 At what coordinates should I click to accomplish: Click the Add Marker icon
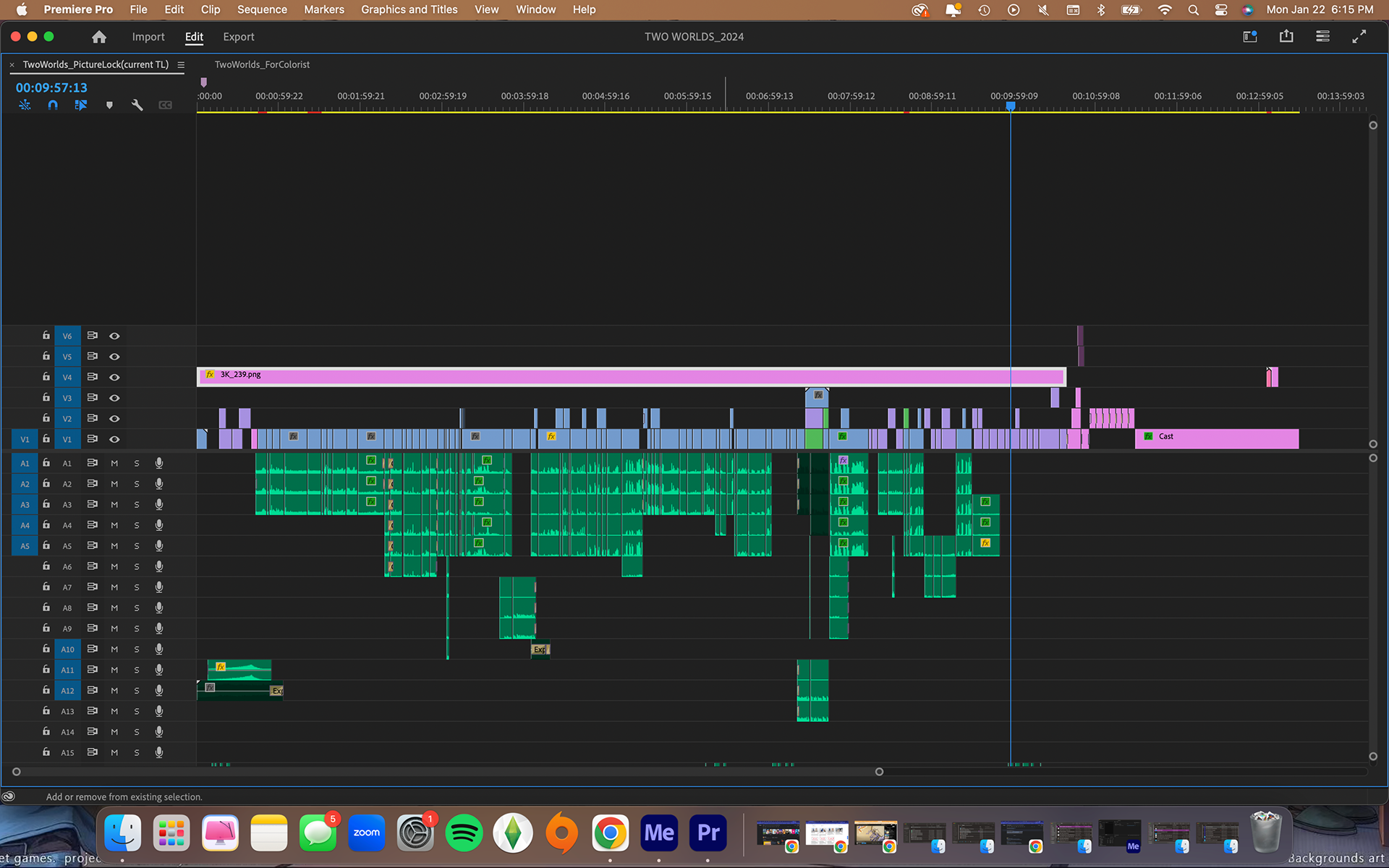(x=109, y=105)
